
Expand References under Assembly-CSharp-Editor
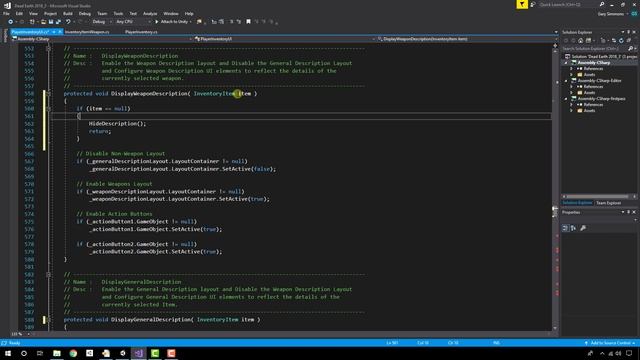[x=571, y=87]
